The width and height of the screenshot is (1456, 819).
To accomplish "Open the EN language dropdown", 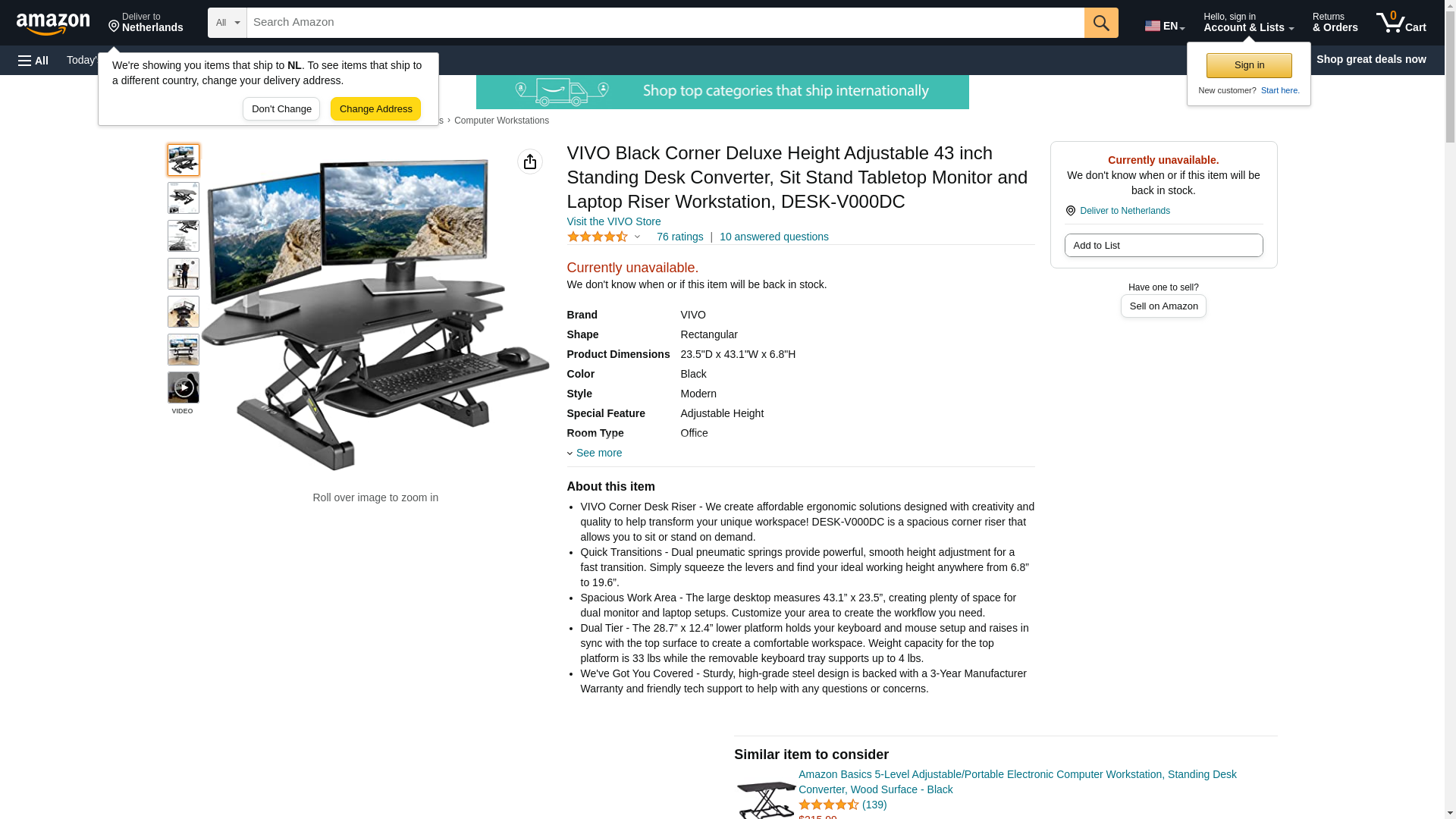I will [1165, 25].
